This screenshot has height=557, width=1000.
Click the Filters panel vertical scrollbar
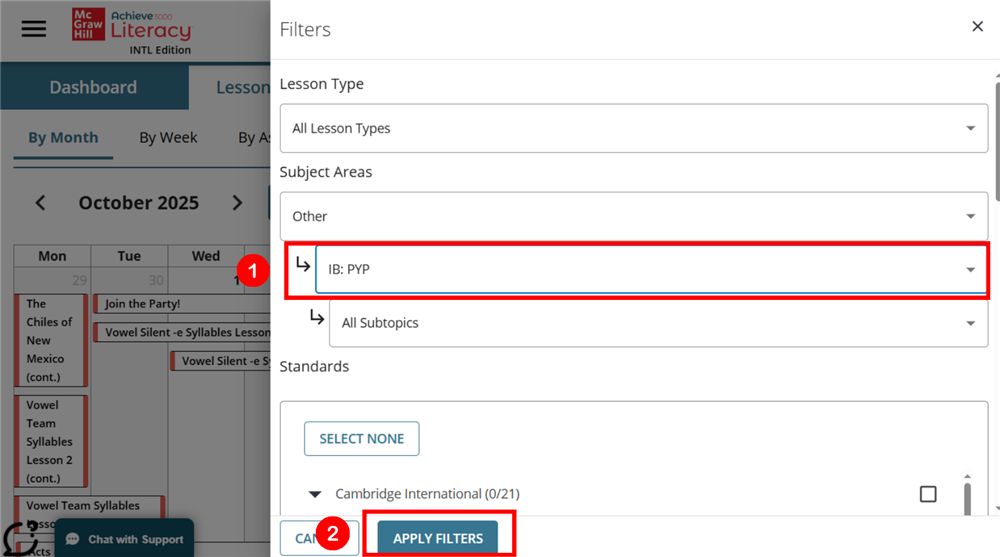pyautogui.click(x=996, y=150)
